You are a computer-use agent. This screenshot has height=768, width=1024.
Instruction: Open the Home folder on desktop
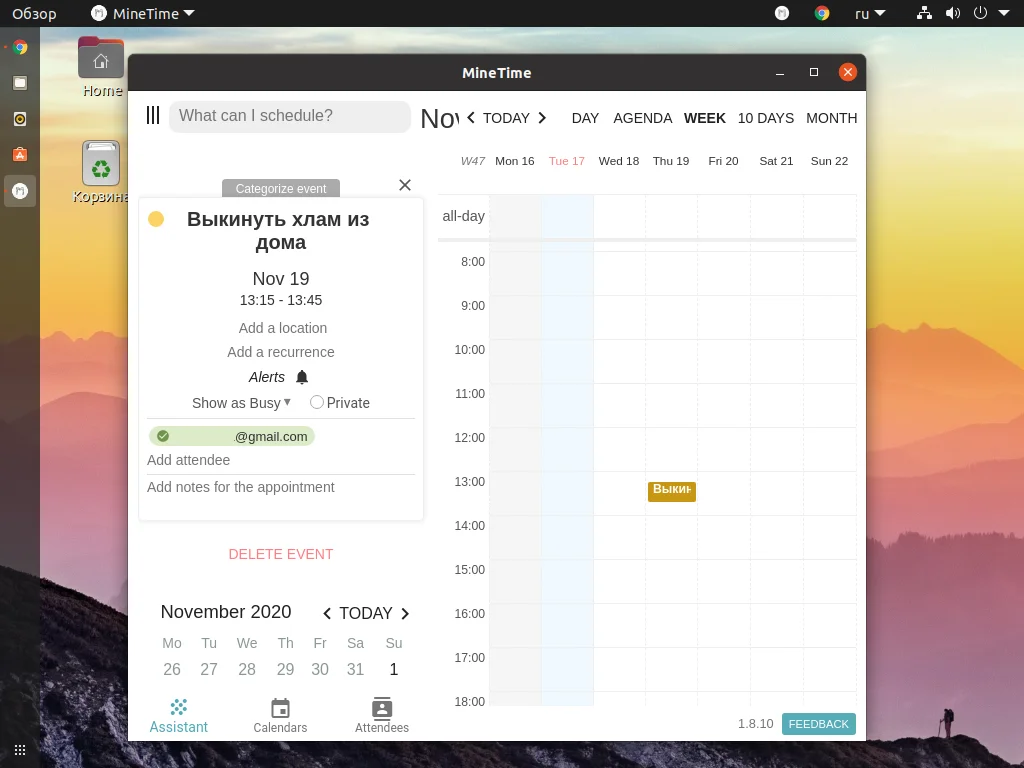[101, 67]
